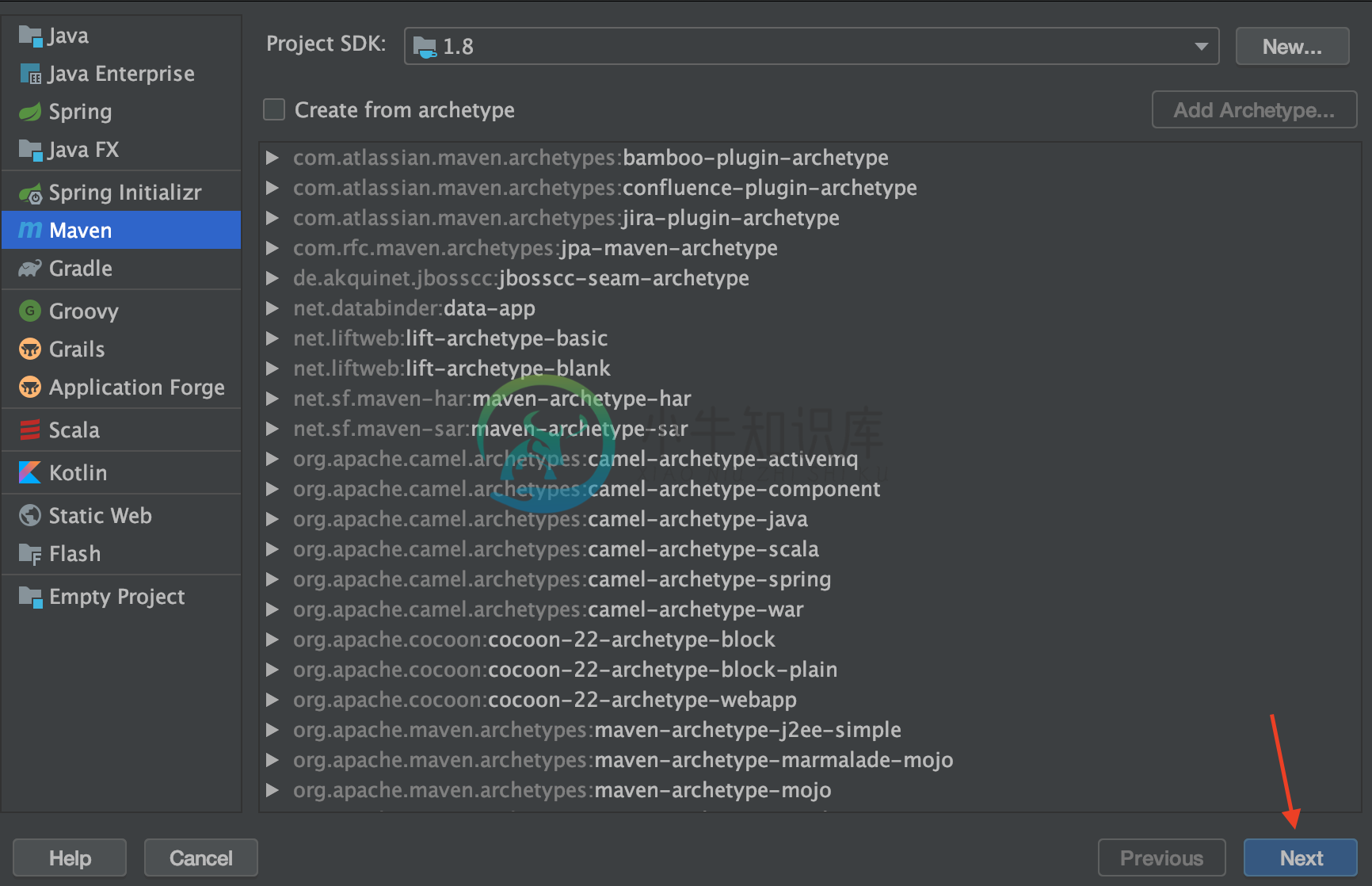Viewport: 1372px width, 886px height.
Task: Select camel-archetype-war row
Action: click(810, 609)
